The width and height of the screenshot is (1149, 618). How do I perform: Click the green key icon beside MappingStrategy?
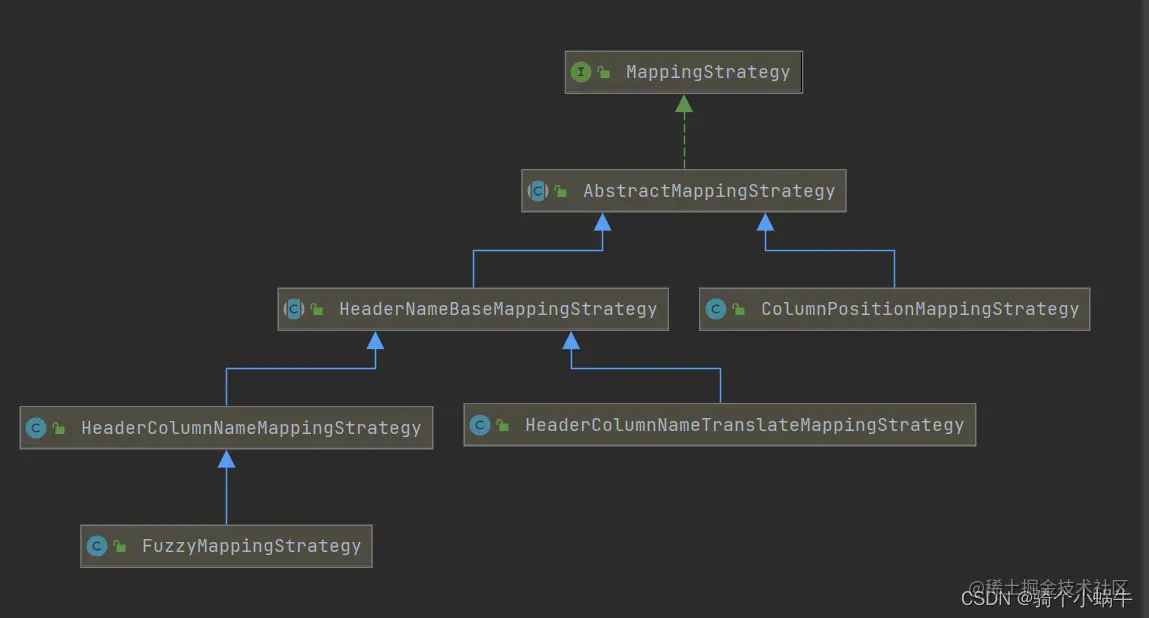coord(603,72)
